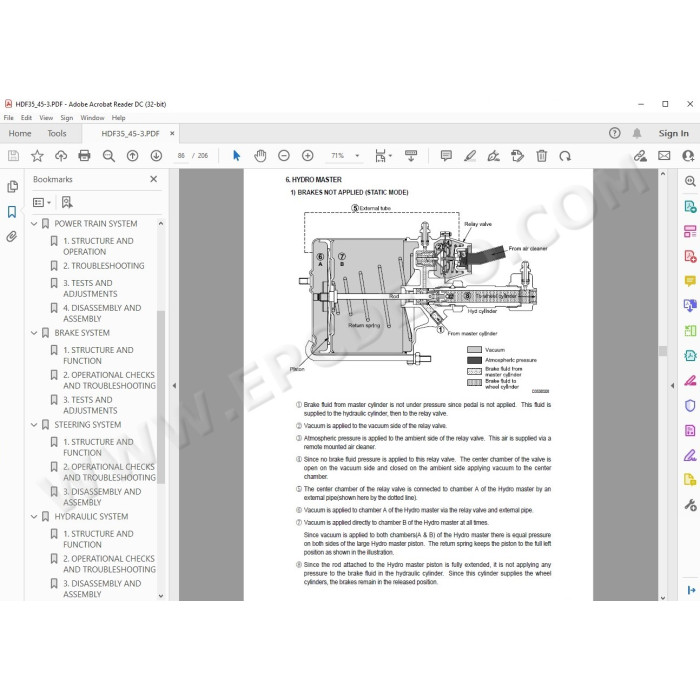Image resolution: width=700 pixels, height=700 pixels.
Task: Open page thumbnails panel icon
Action: point(12,187)
